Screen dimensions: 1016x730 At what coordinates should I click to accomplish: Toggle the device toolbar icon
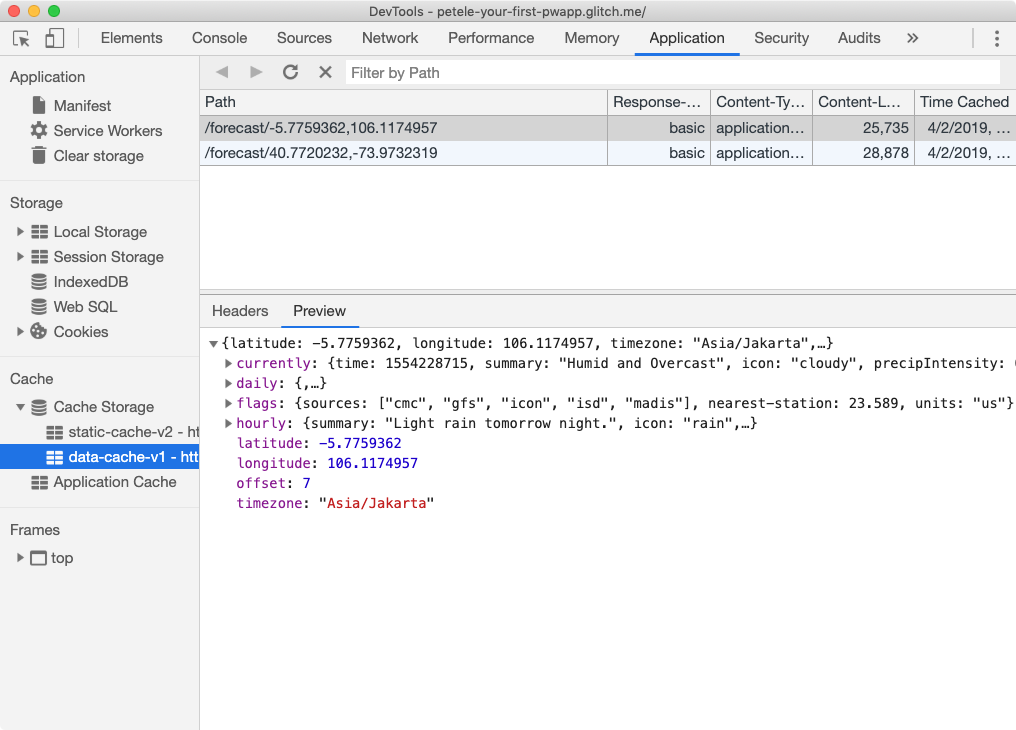54,38
